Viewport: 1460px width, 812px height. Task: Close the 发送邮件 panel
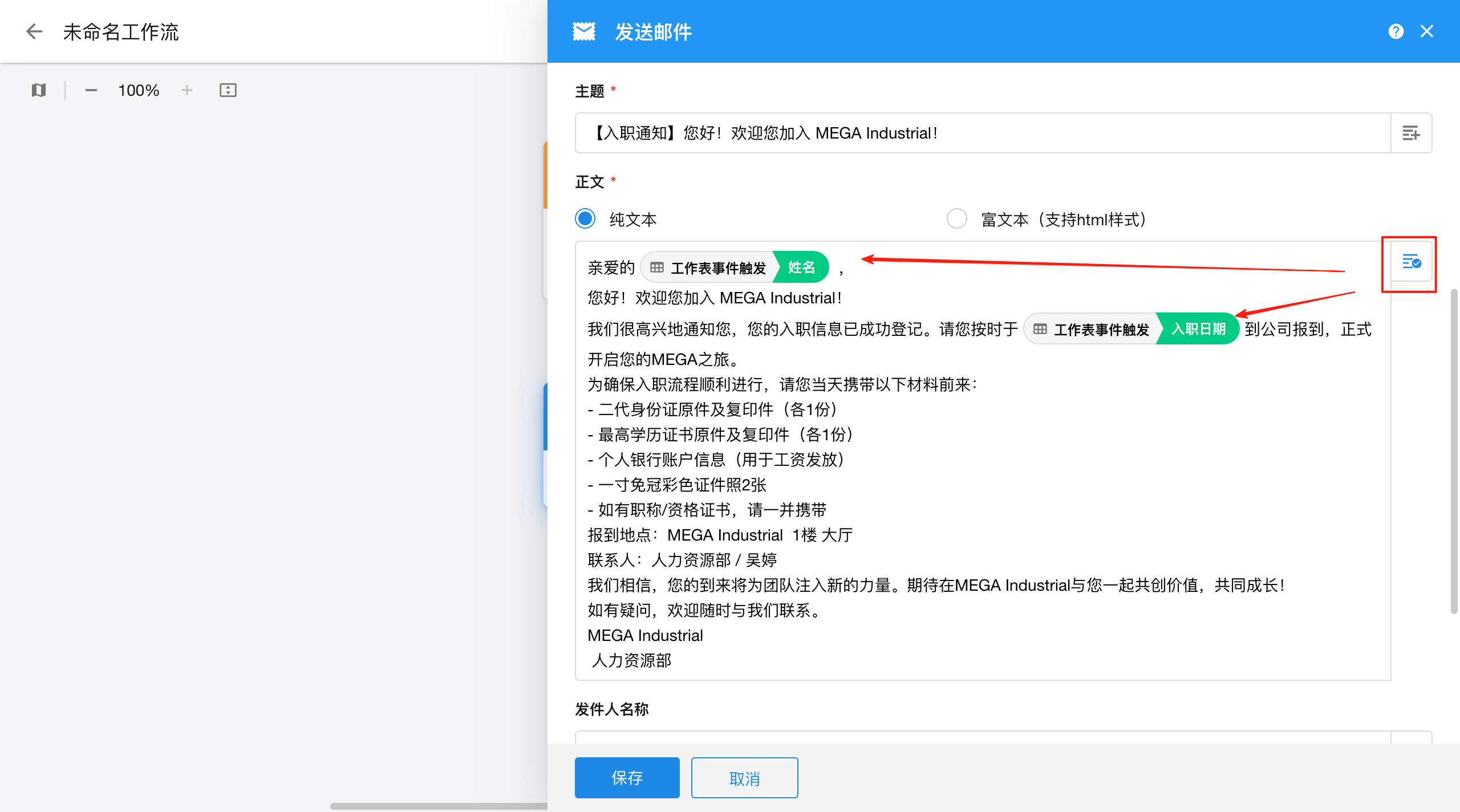click(1427, 31)
